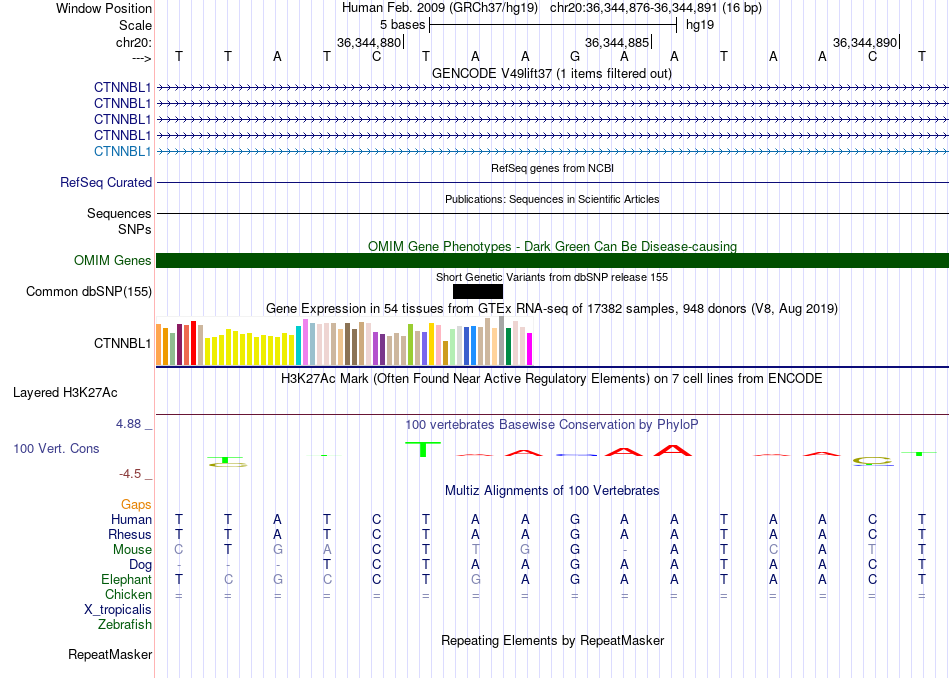The width and height of the screenshot is (950, 678).
Task: Click the 5 bases scale bar
Action: [553, 25]
